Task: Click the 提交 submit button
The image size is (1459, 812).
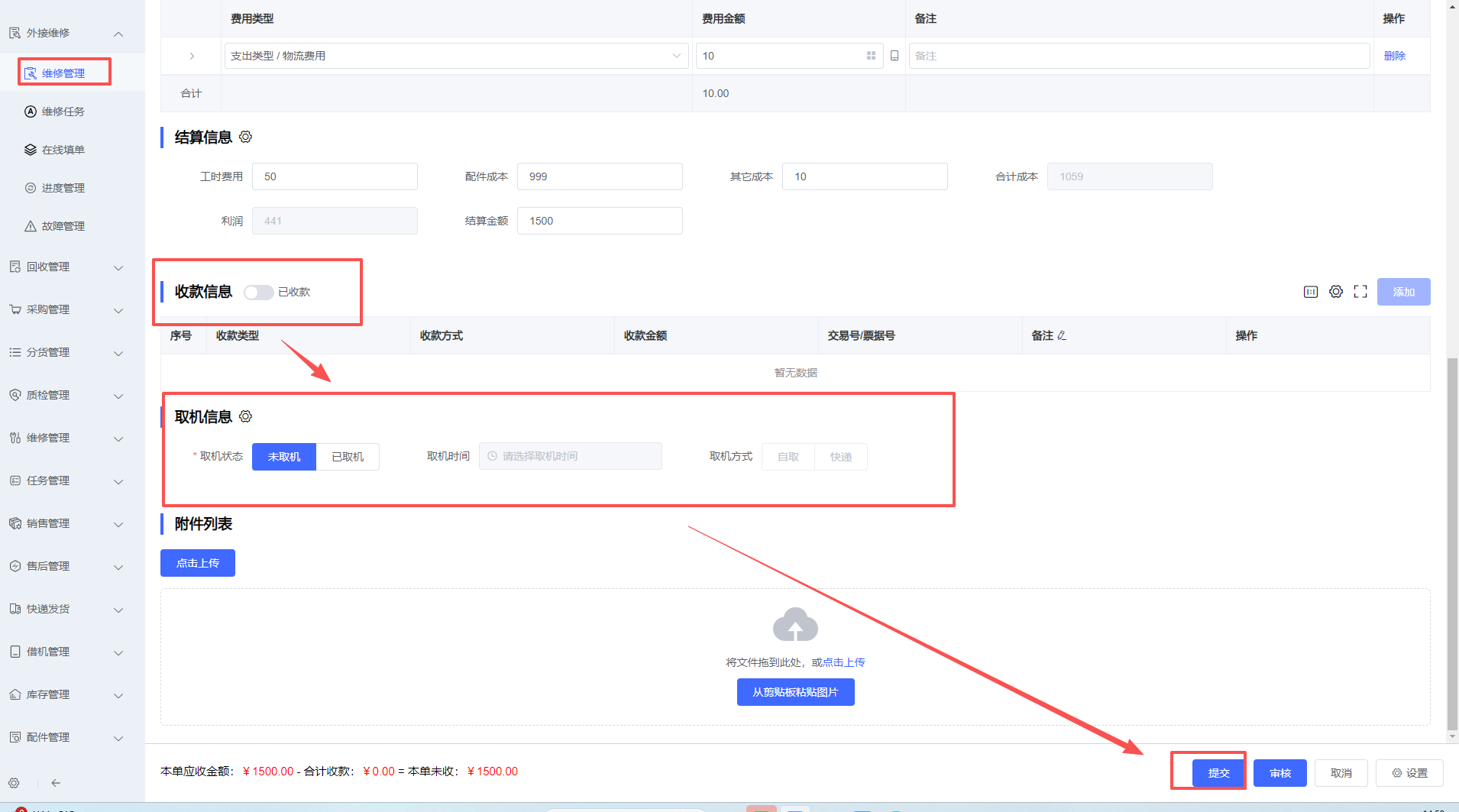Action: 1218,773
